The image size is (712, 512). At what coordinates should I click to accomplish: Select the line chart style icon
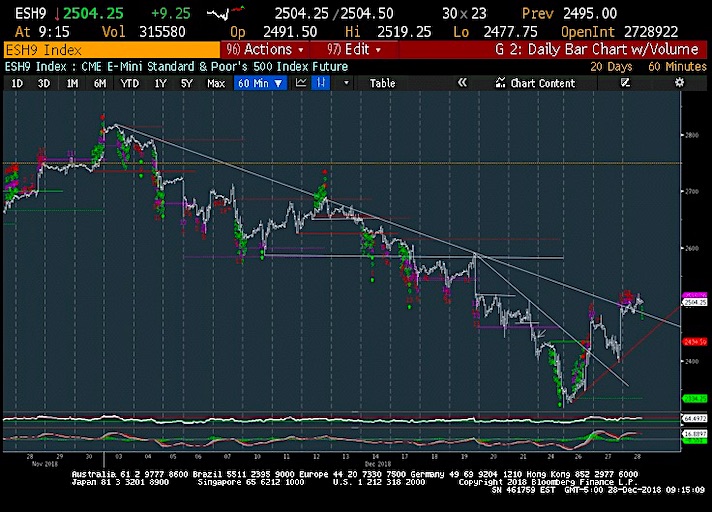tap(301, 83)
